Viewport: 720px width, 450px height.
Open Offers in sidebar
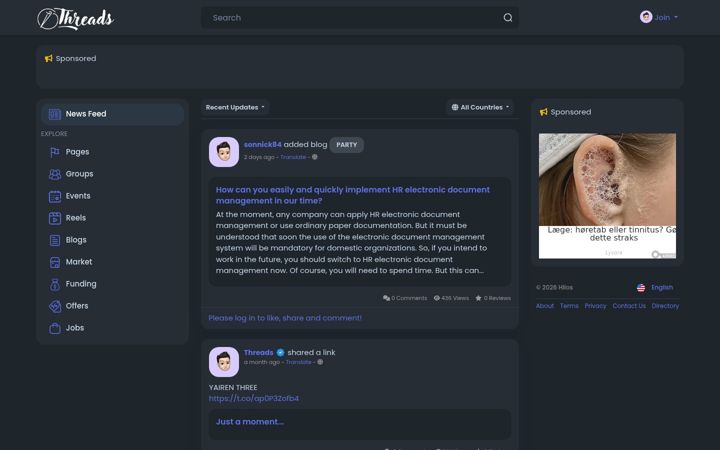click(x=112, y=306)
